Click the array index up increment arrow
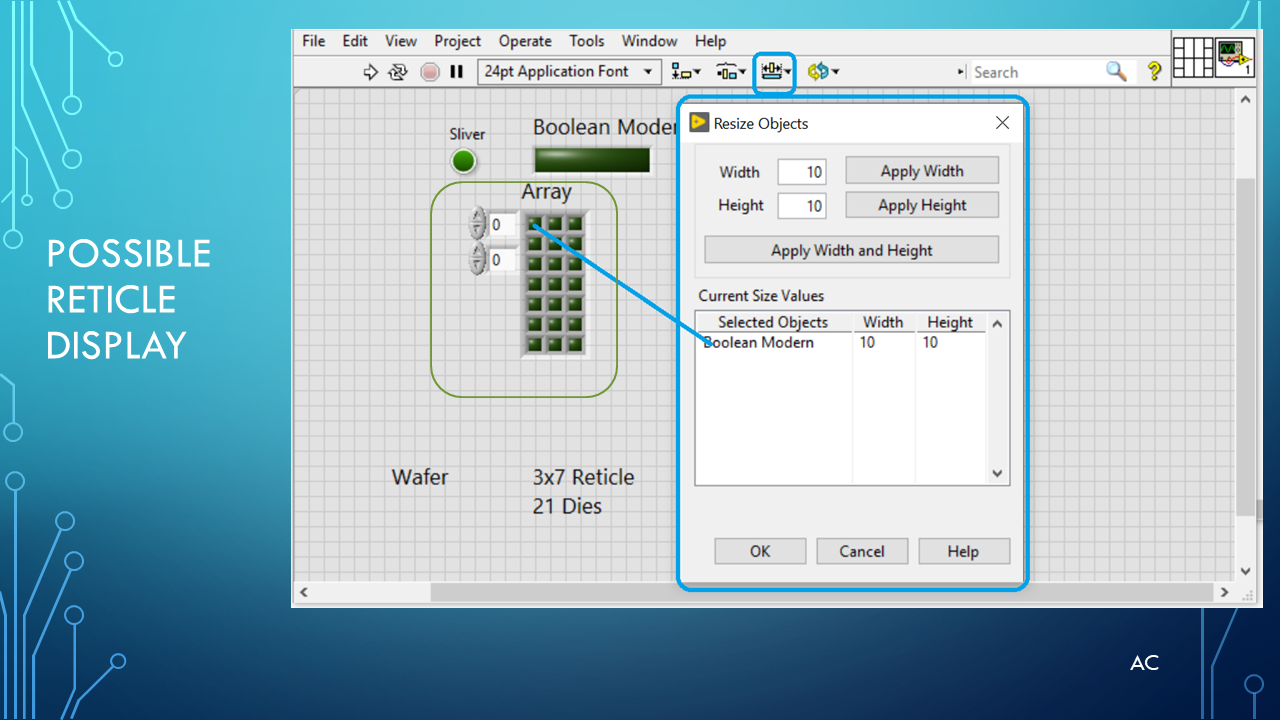 coord(477,218)
